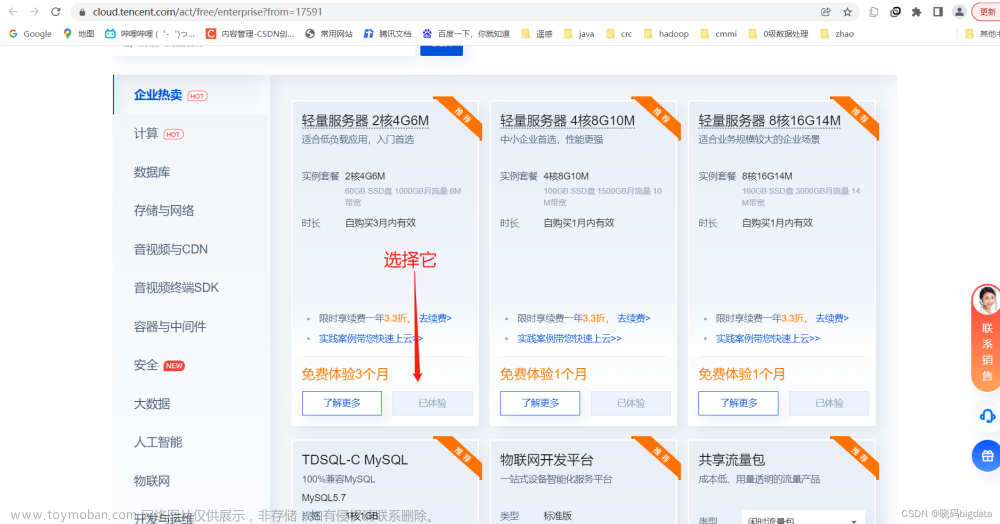
Task: Go back with the browser back arrow
Action: 13,11
